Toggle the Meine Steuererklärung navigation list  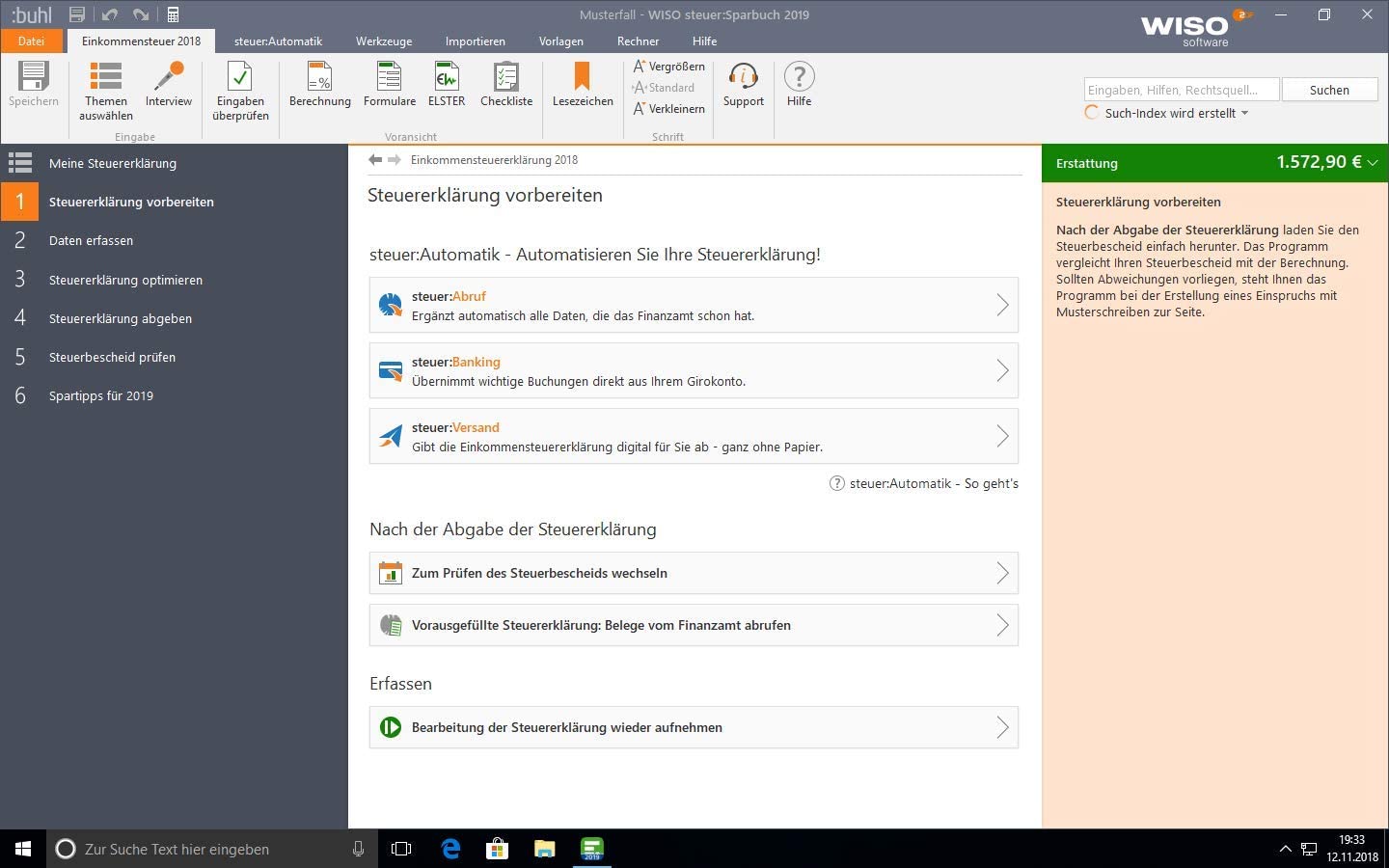[x=20, y=163]
